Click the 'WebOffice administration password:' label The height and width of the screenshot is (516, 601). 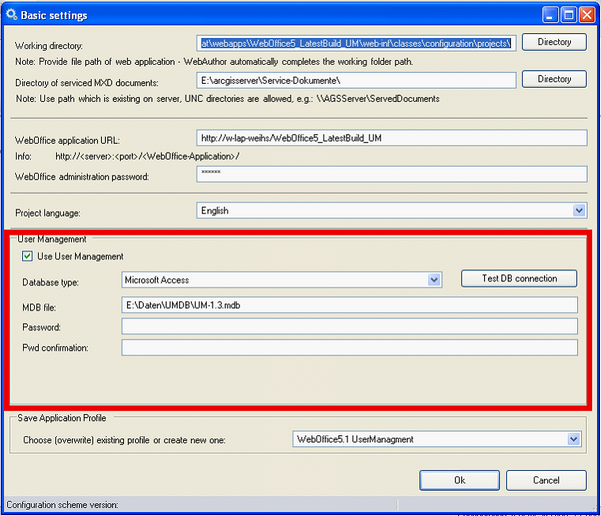[x=82, y=177]
